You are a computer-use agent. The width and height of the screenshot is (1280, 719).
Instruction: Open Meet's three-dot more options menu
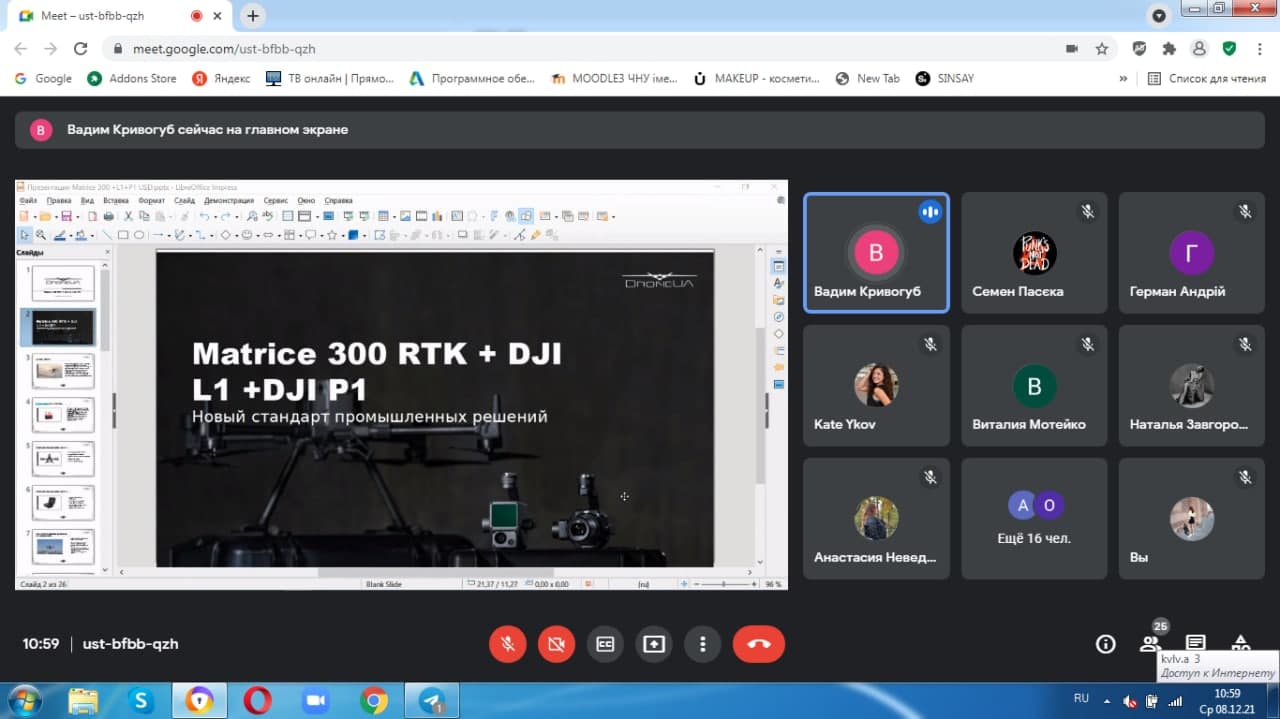(703, 644)
